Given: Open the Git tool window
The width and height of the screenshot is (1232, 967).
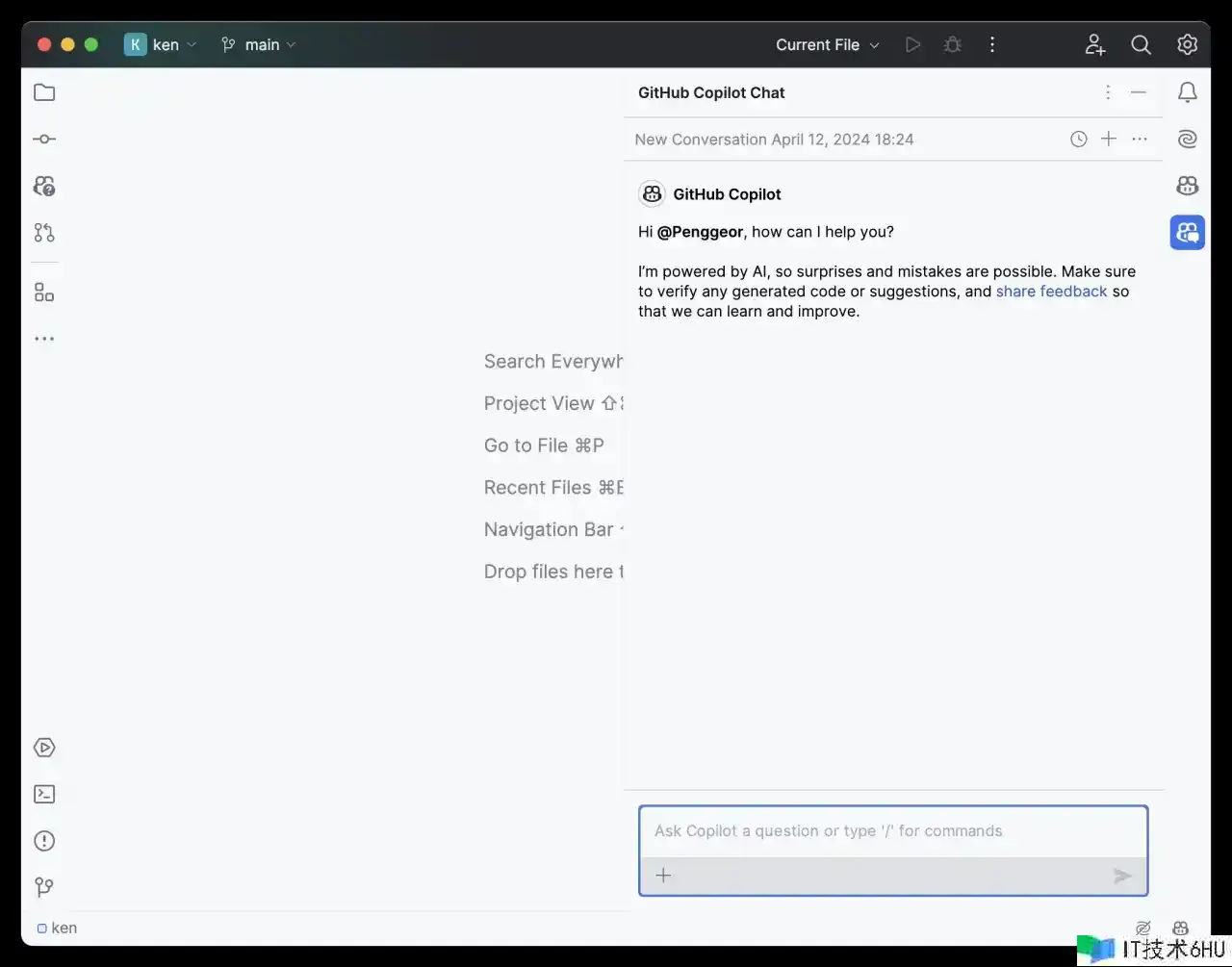Looking at the screenshot, I should coord(44,886).
